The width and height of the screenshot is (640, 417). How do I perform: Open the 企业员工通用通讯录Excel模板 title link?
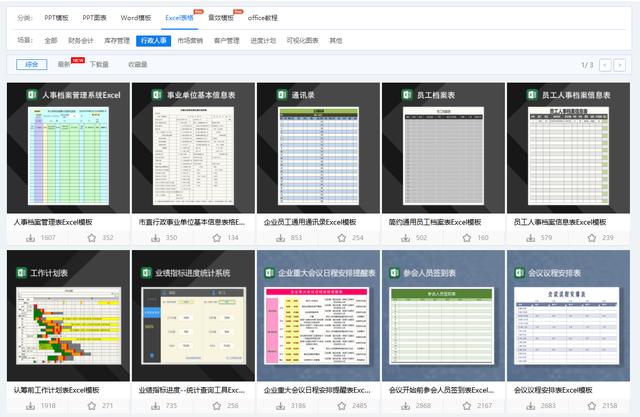point(310,222)
